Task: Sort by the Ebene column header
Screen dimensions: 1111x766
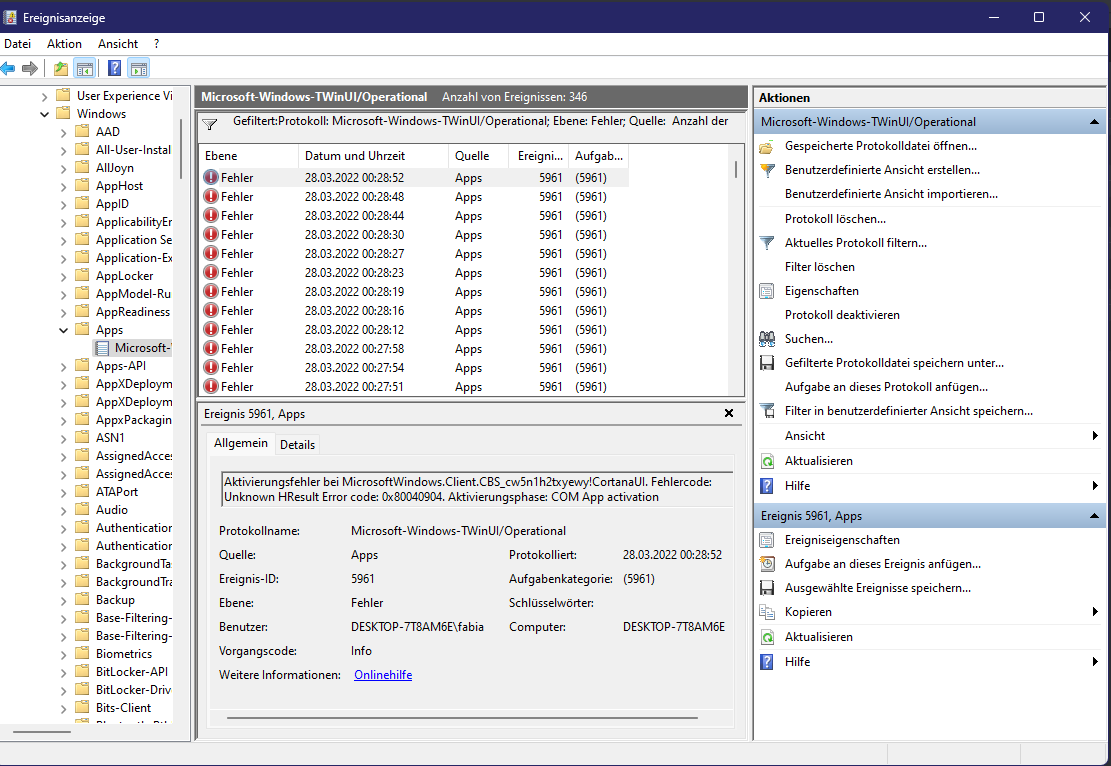Action: click(x=249, y=156)
